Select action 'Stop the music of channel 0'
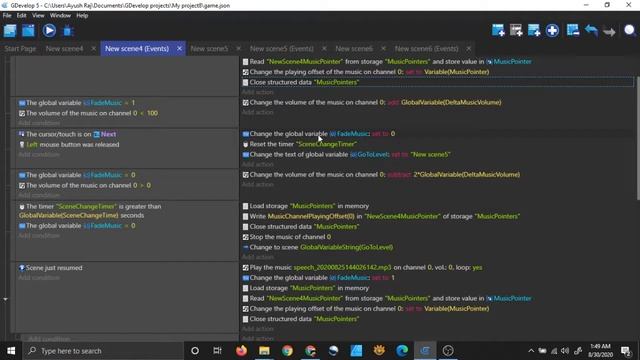 [x=287, y=237]
